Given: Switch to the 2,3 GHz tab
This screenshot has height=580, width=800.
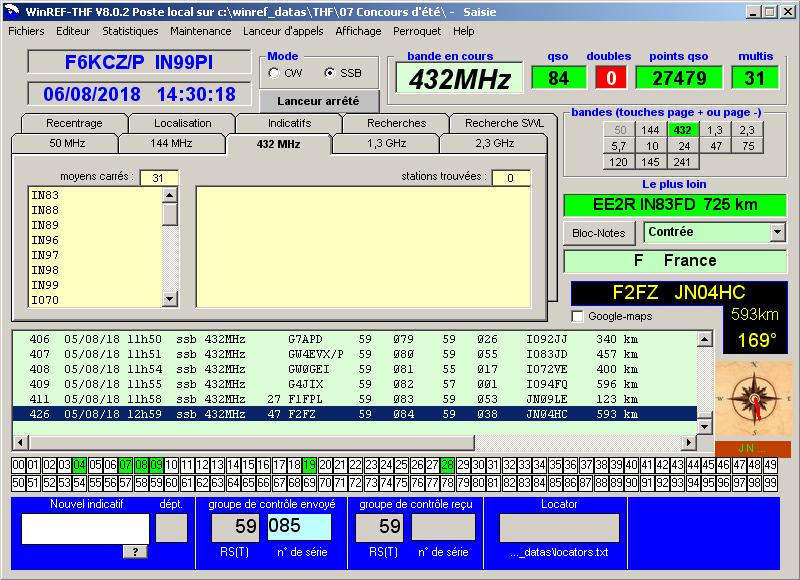Looking at the screenshot, I should point(494,143).
